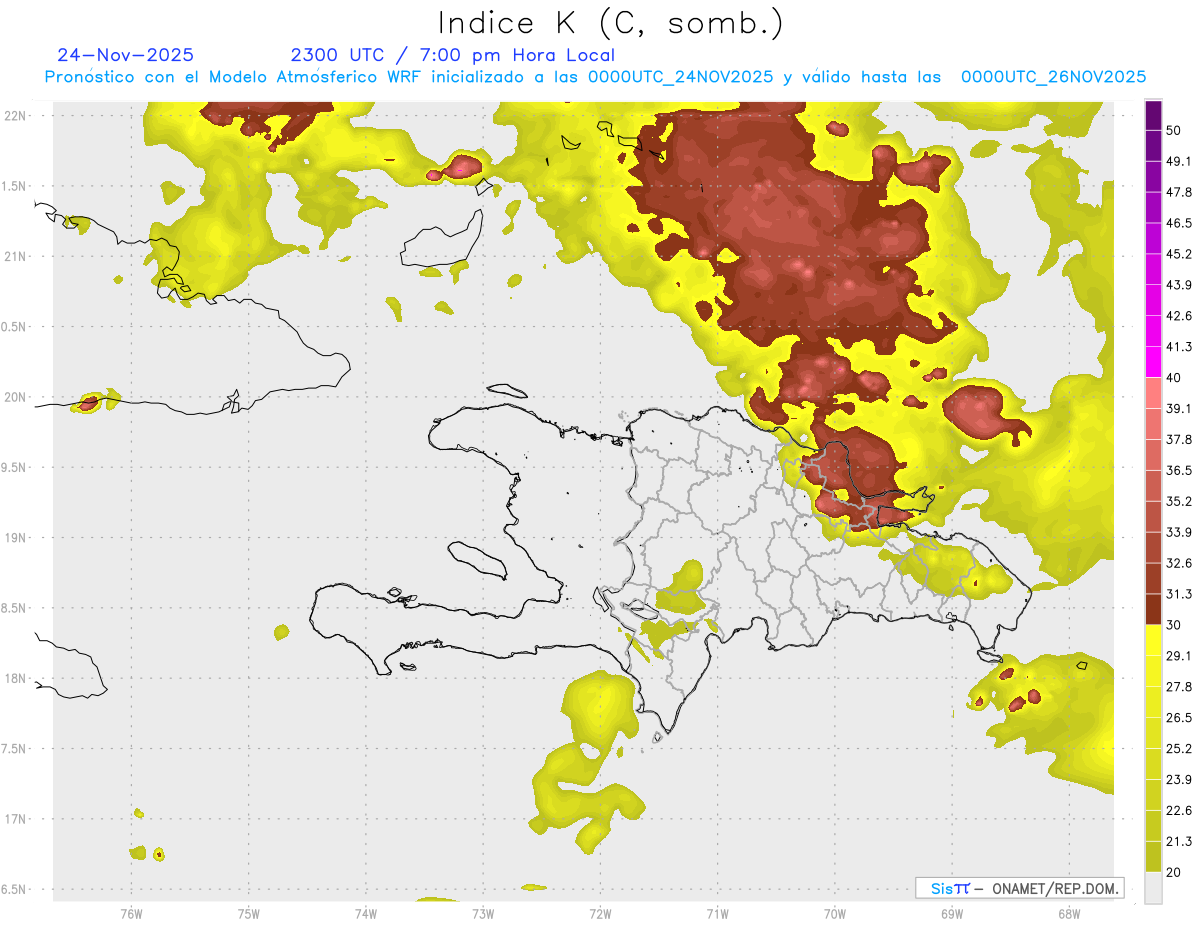The image size is (1200, 927).
Task: Click the colorbar value "45.2"
Action: tap(1179, 254)
